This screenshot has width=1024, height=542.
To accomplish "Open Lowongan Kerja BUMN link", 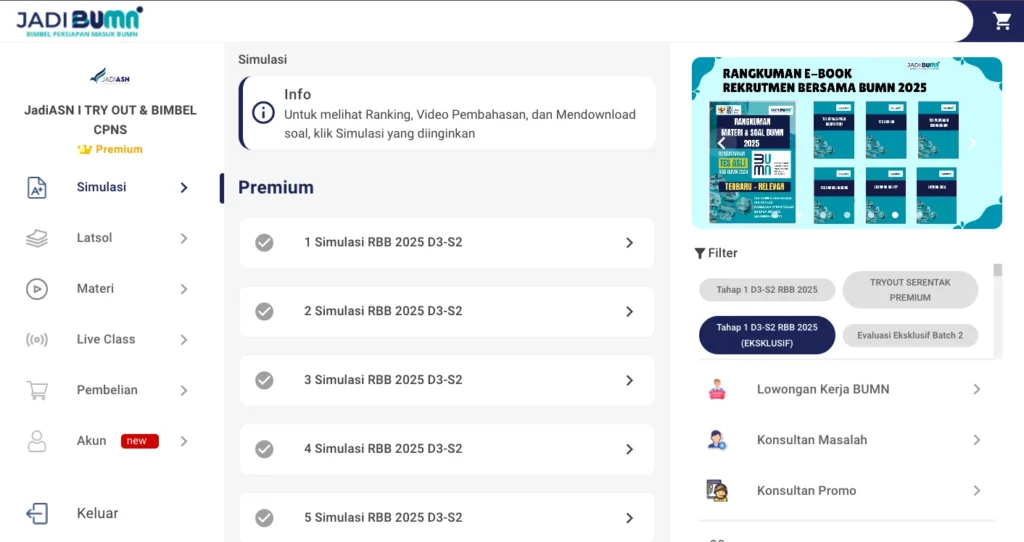I will pyautogui.click(x=823, y=389).
